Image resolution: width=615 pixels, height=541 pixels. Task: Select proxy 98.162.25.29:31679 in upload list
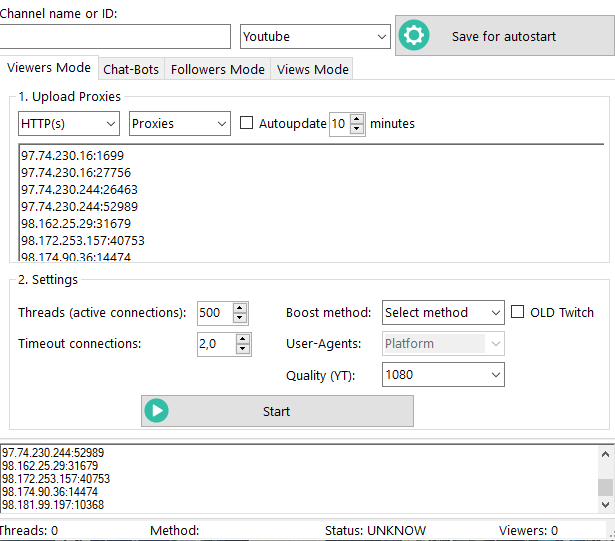[76, 223]
